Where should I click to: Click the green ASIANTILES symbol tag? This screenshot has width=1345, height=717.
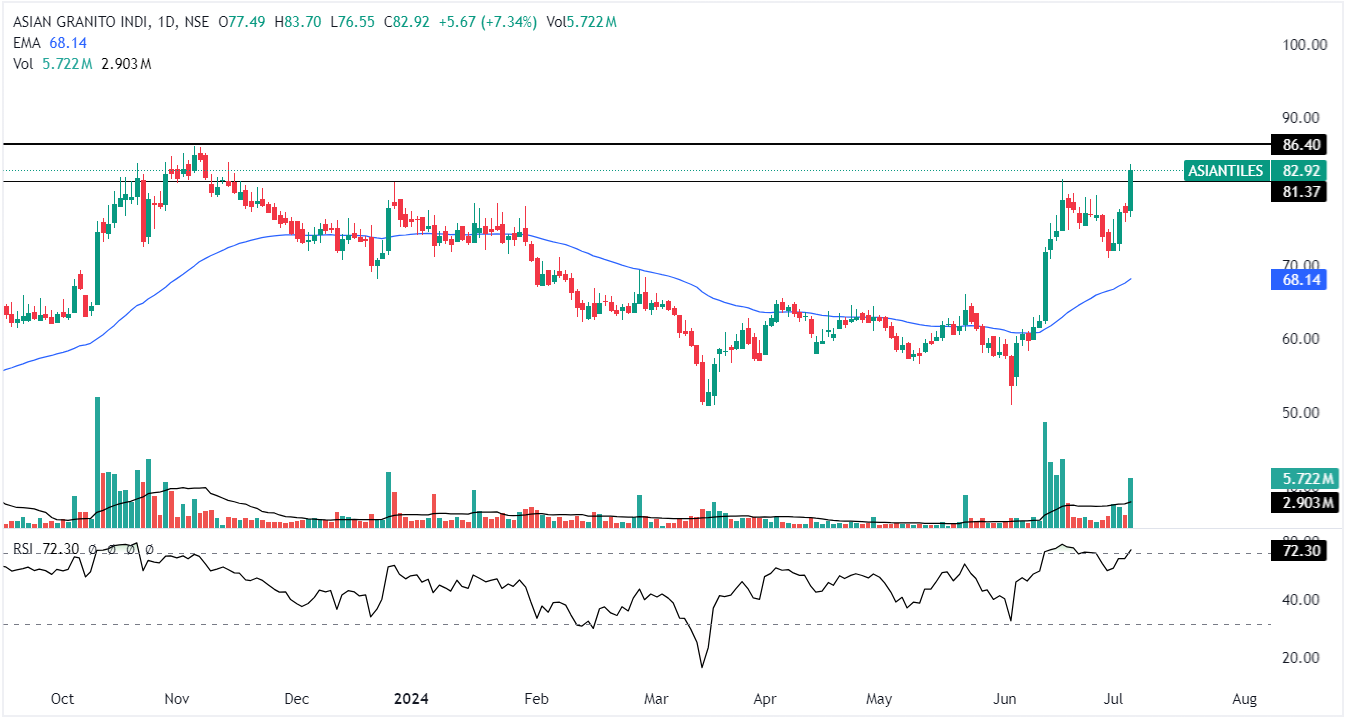pos(1225,171)
